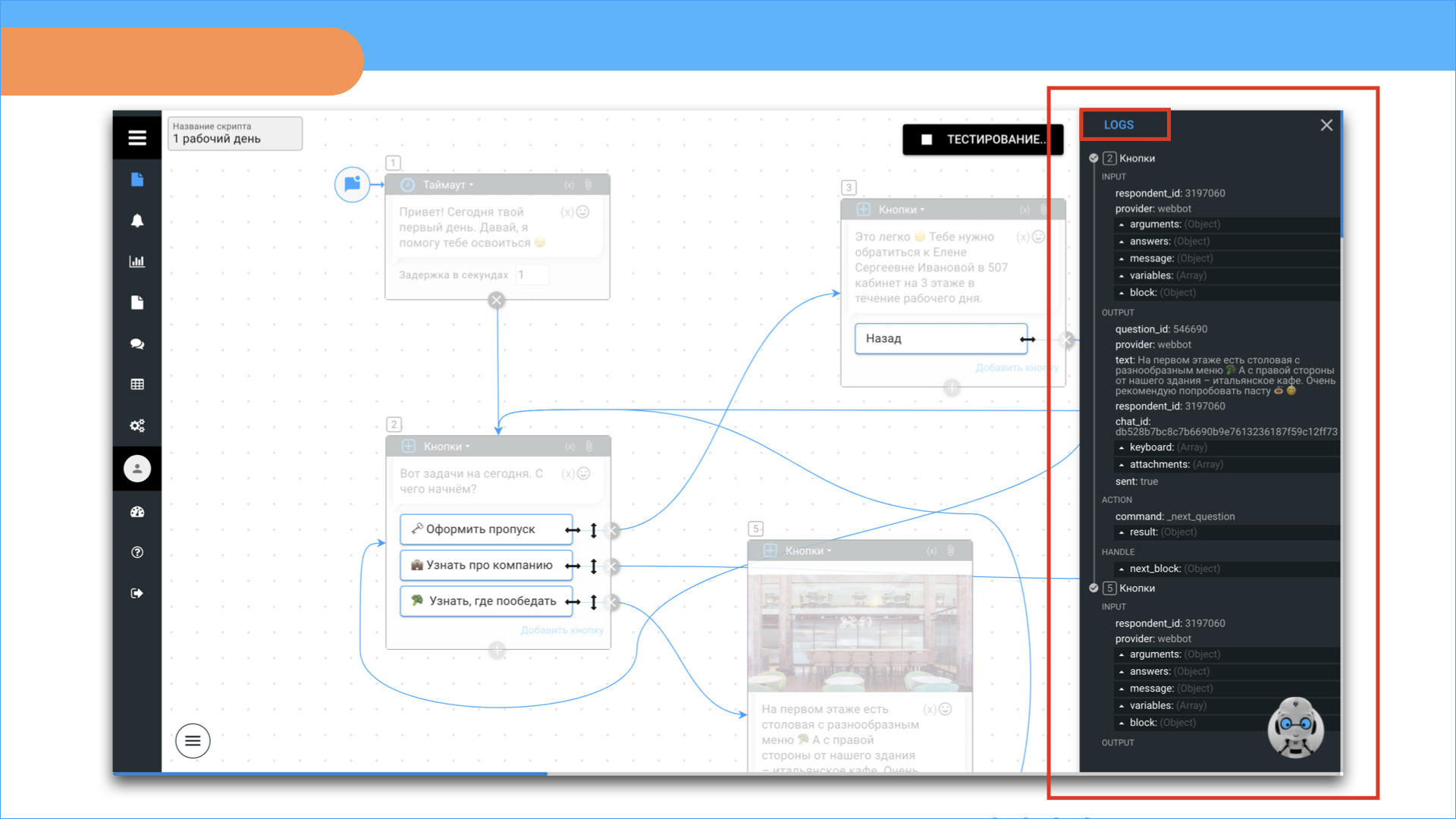Click the script name field 1 рабочий день

coord(235,133)
